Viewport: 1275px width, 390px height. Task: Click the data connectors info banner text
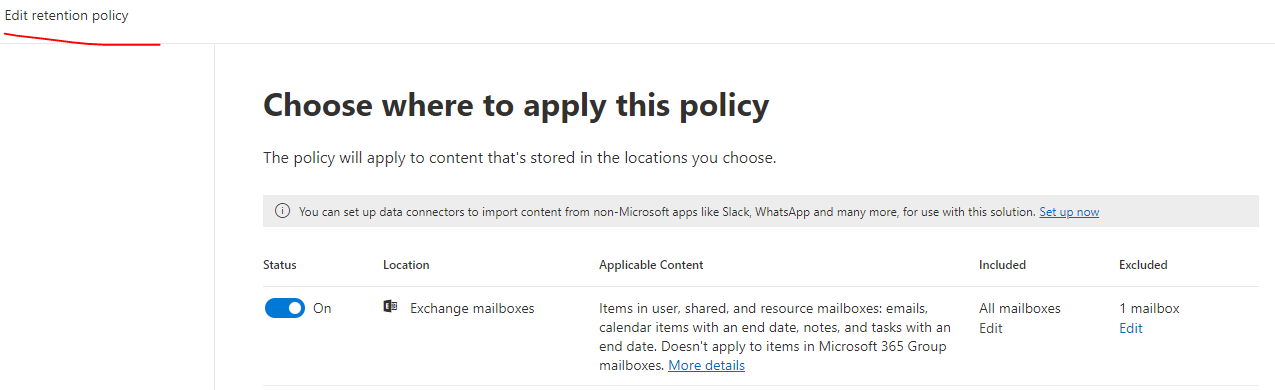tap(666, 212)
